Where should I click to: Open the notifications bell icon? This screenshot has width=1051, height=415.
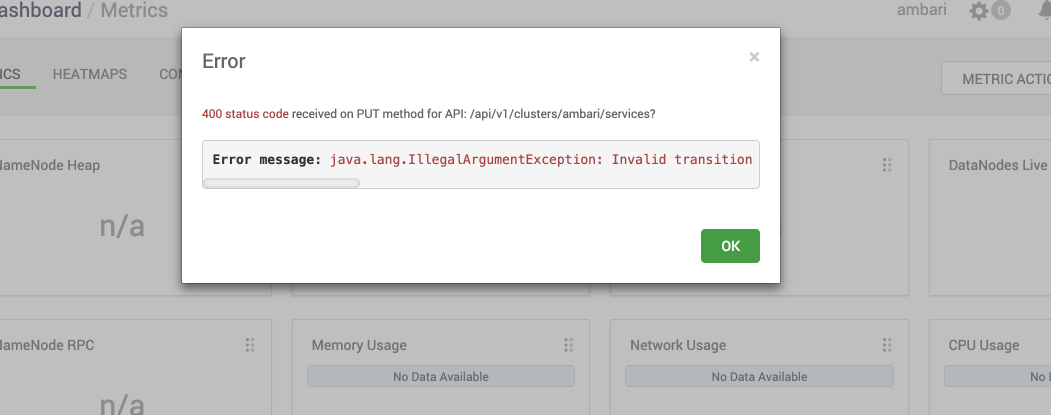pos(1043,11)
